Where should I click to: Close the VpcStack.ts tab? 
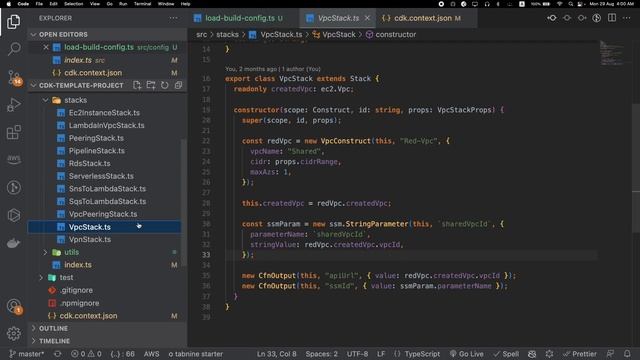coord(367,18)
